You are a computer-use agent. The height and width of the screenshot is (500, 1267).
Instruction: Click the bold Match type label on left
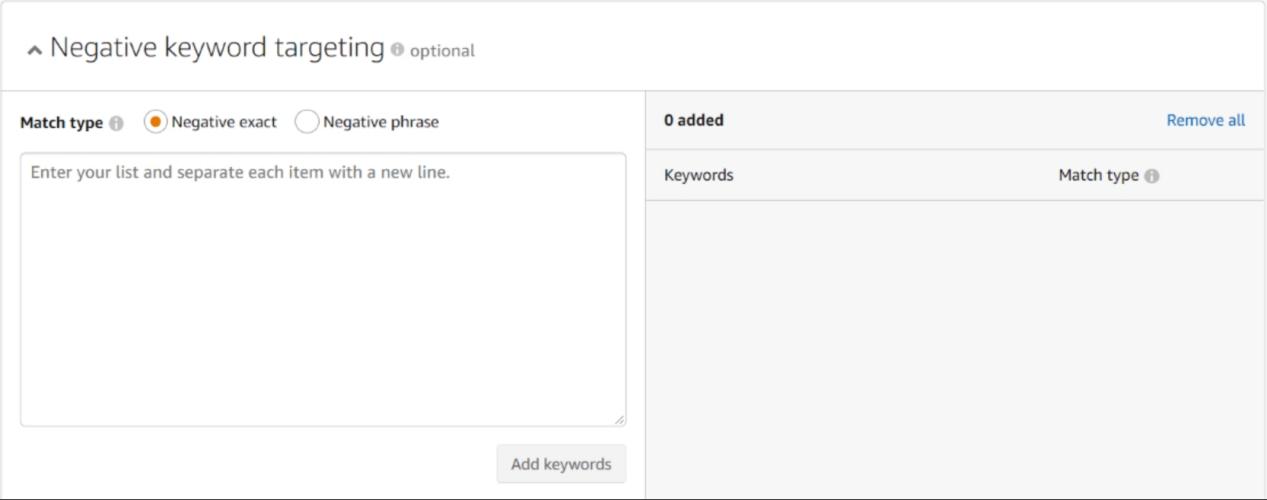(x=61, y=123)
